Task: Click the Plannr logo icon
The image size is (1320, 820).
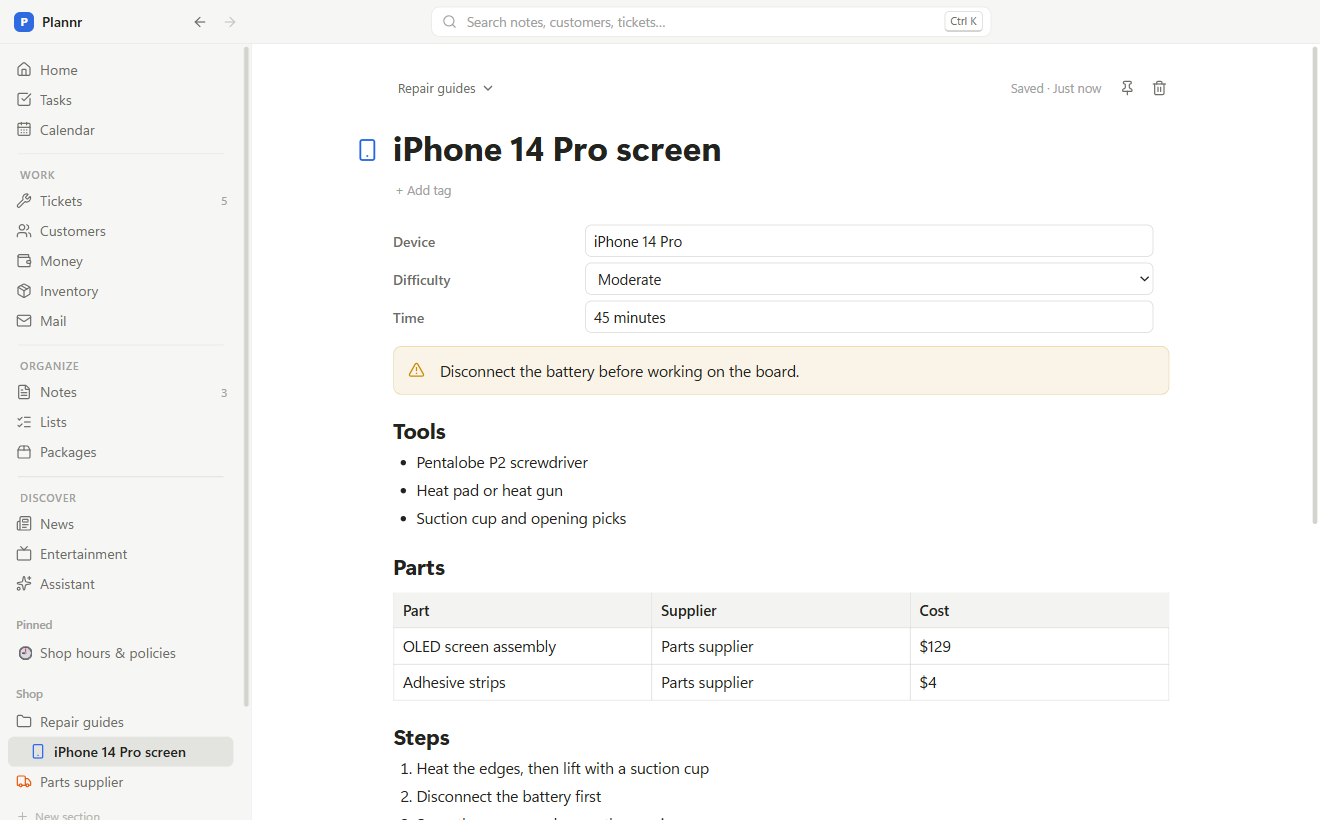Action: (x=24, y=22)
